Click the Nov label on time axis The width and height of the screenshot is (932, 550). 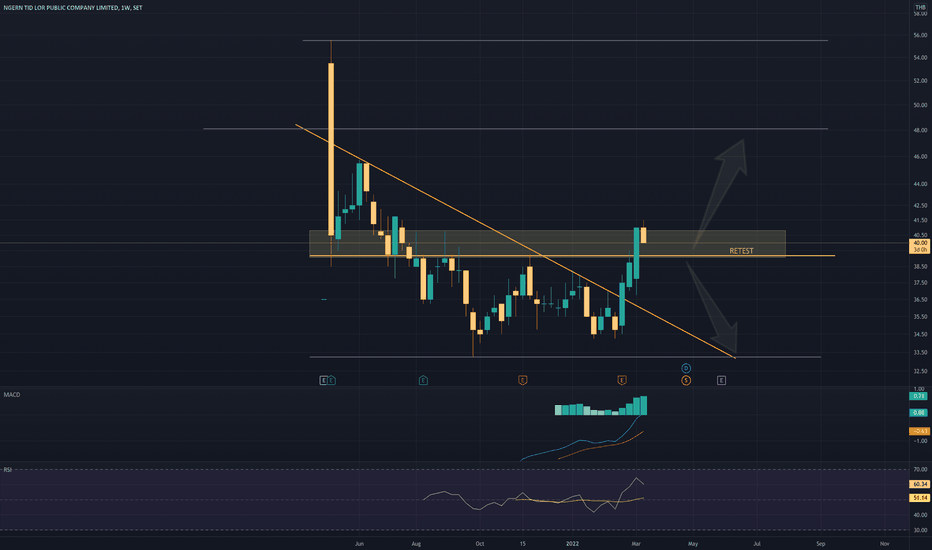(x=884, y=544)
